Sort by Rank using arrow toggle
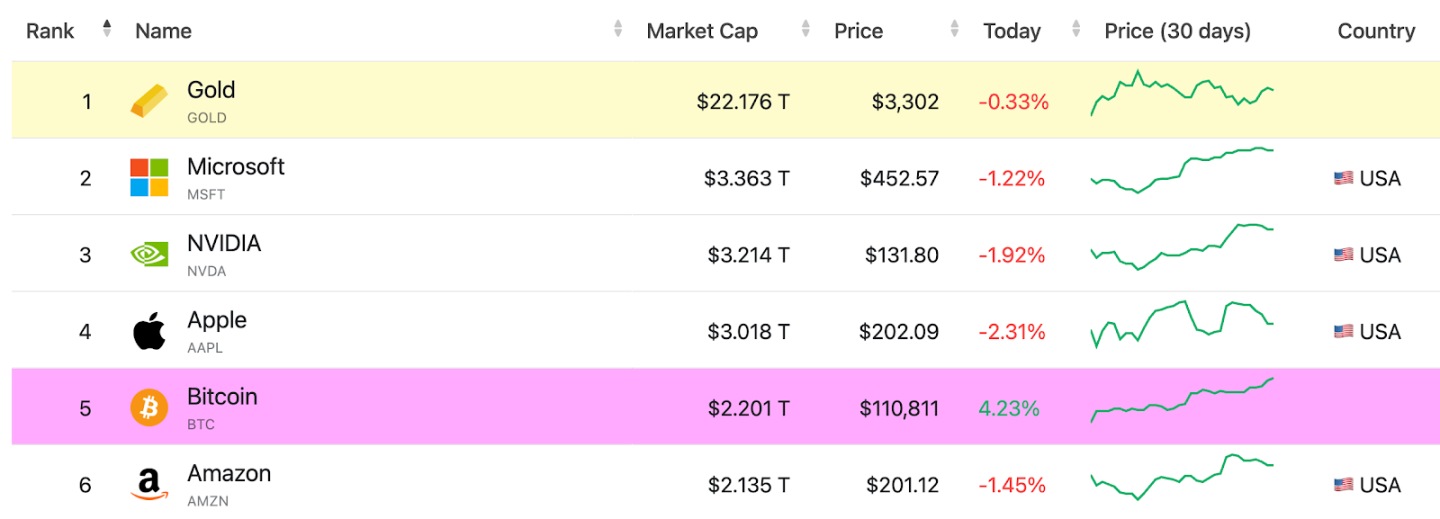Screen dimensions: 1440x519 tap(107, 30)
